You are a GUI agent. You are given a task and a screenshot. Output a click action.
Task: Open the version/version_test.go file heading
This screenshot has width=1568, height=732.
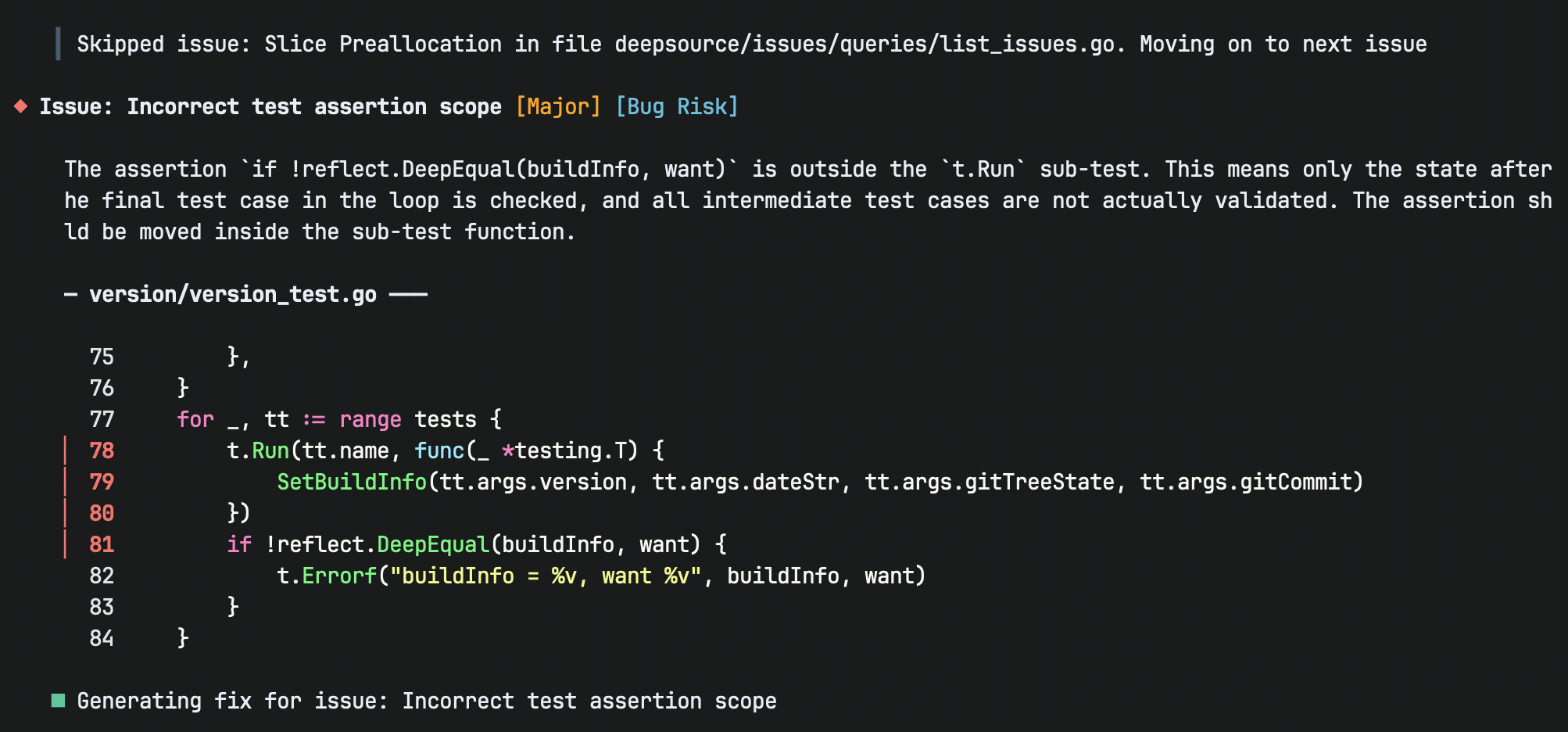[233, 294]
